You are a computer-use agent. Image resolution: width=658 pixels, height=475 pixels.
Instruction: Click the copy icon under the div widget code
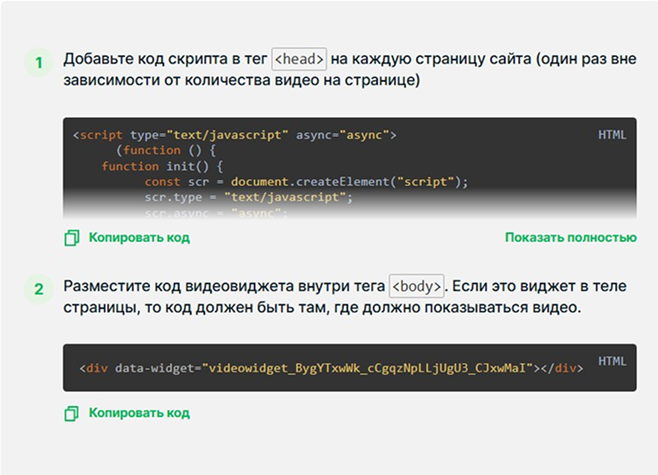pos(71,413)
